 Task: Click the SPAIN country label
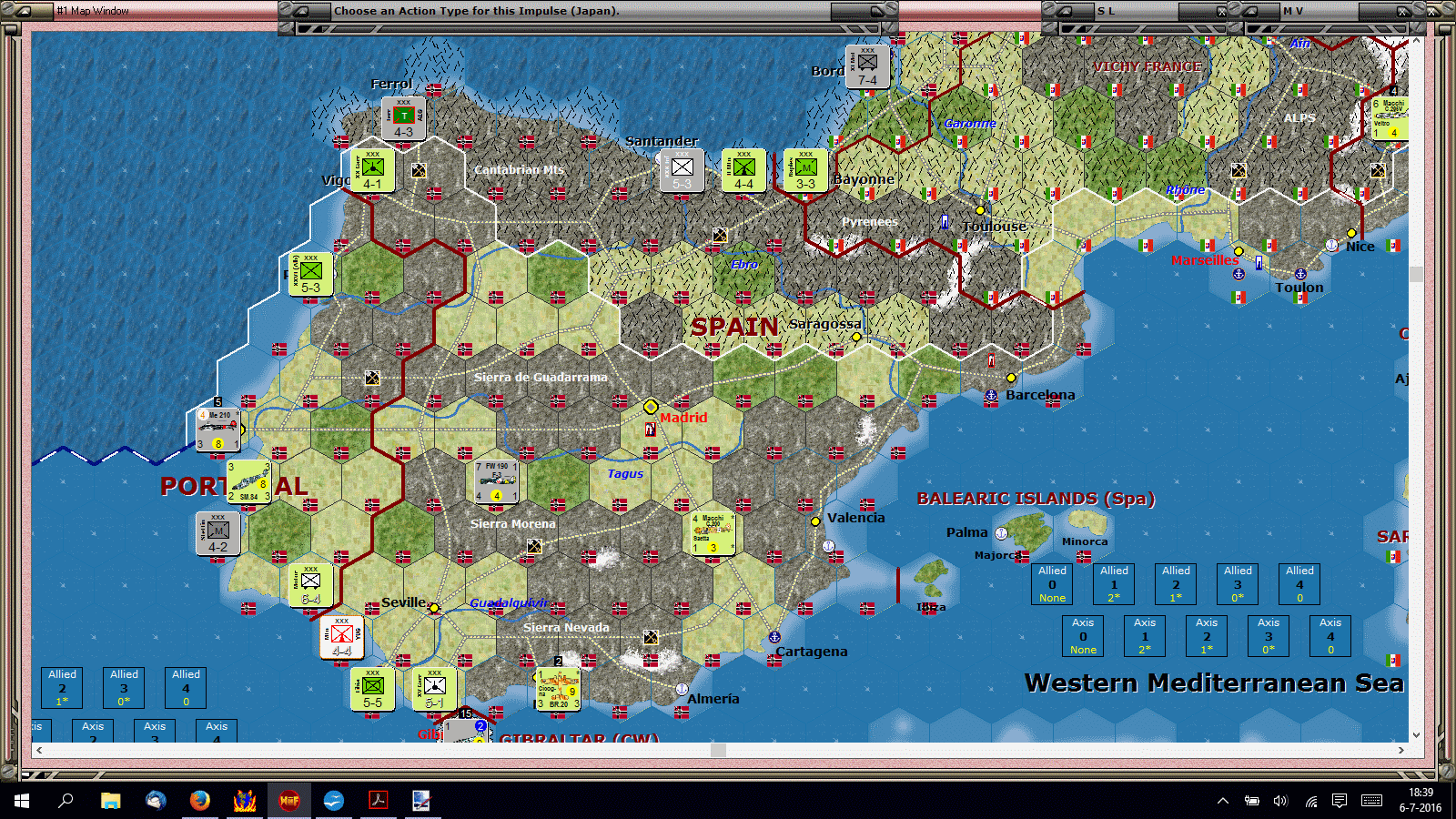coord(734,327)
